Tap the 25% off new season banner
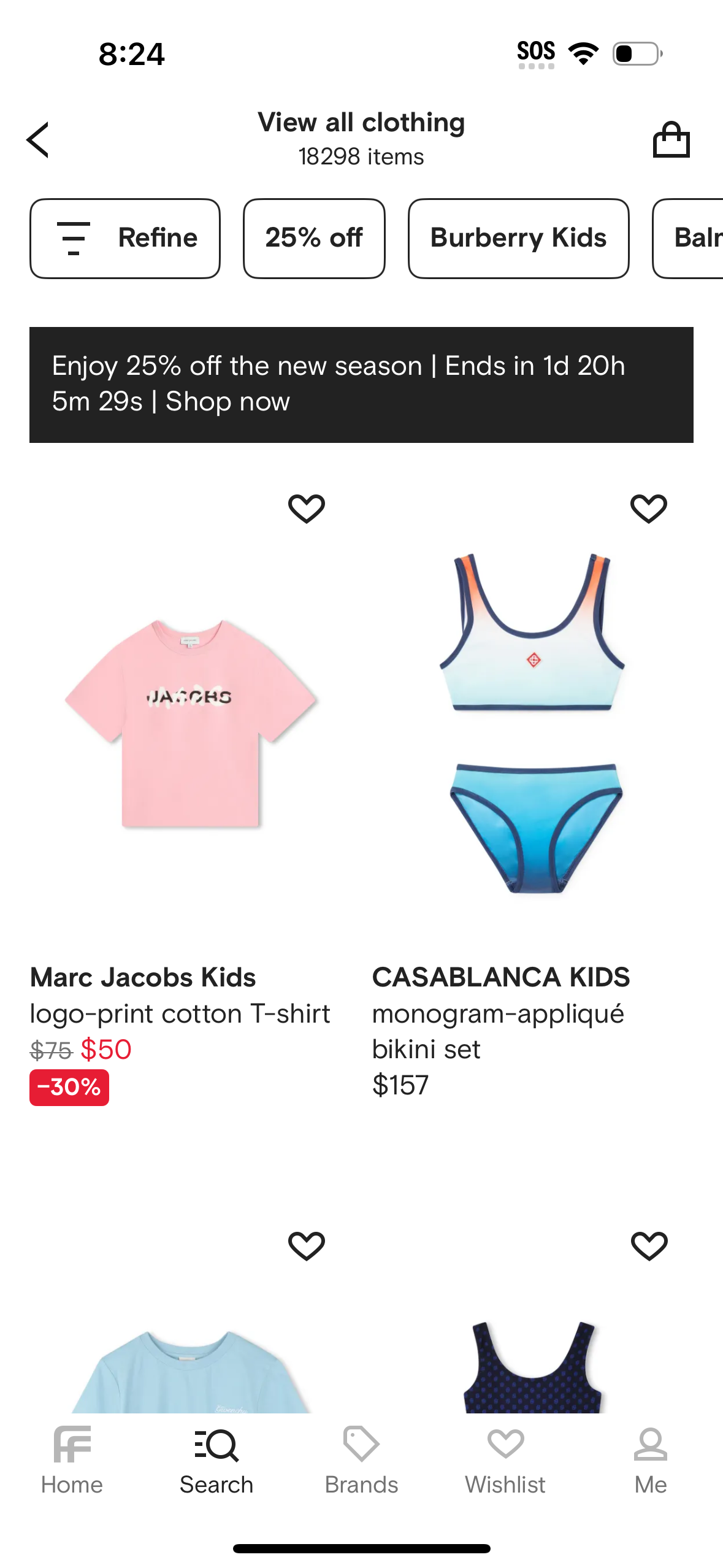This screenshot has height=1568, width=723. [361, 385]
